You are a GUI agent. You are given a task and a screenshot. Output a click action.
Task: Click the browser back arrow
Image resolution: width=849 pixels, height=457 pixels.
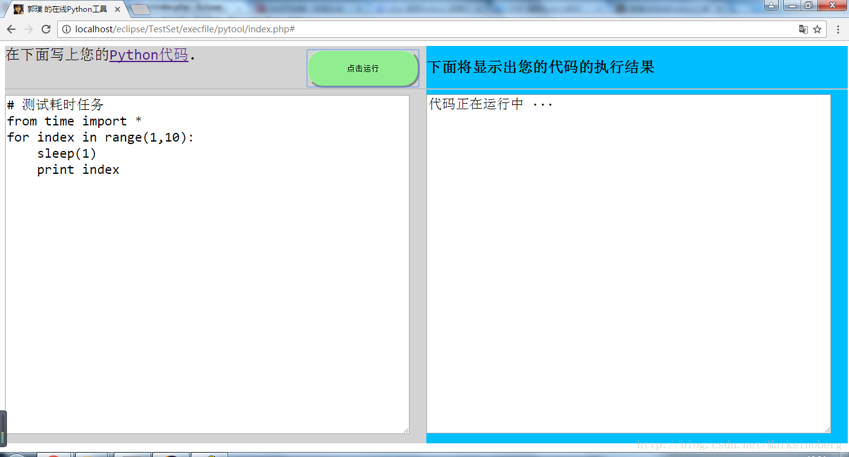(x=11, y=29)
